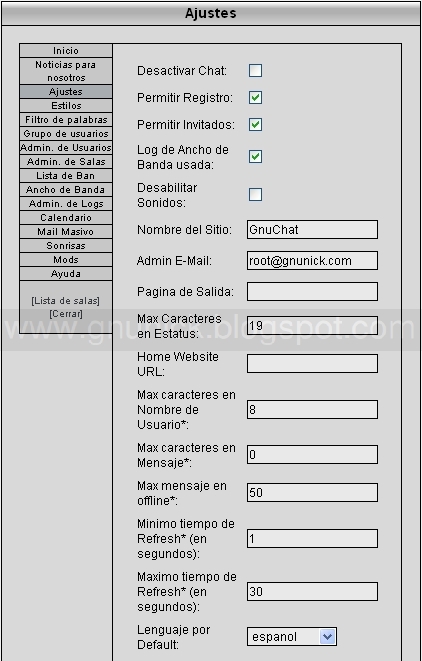Click the Max caracteres en Mensaje field
The height and width of the screenshot is (661, 422).
pyautogui.click(x=312, y=454)
